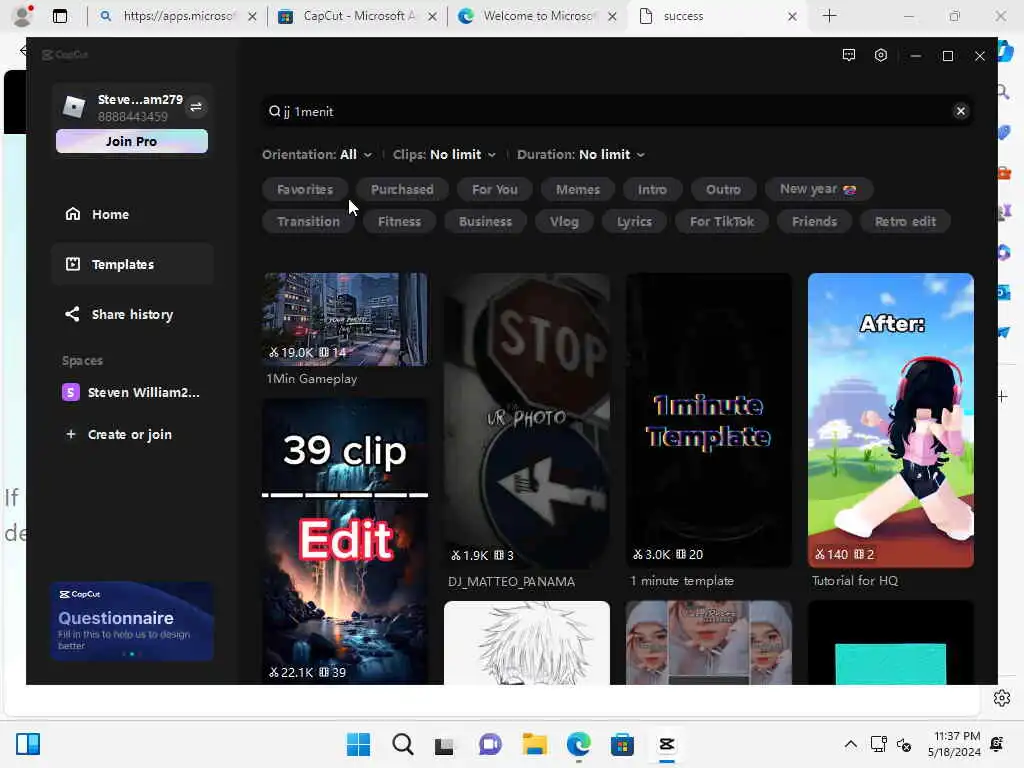The width and height of the screenshot is (1024, 768).
Task: Open the Orientation dropdown
Action: click(317, 155)
